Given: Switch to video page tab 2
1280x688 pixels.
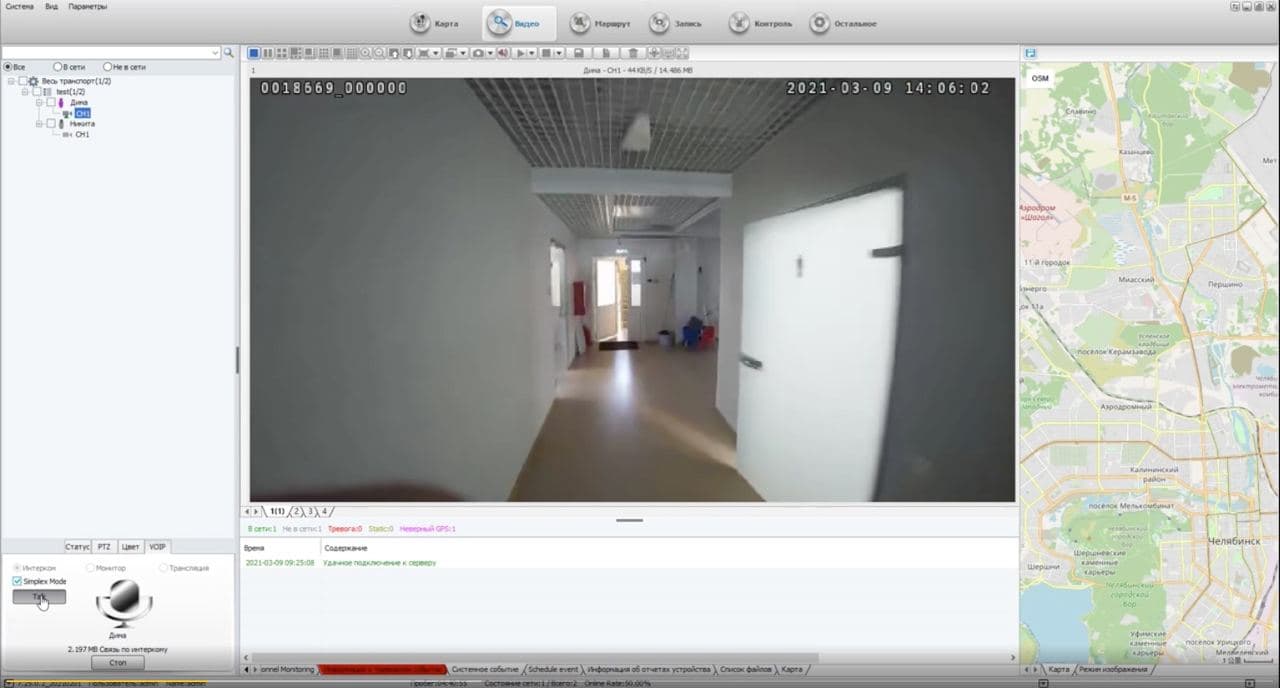Looking at the screenshot, I should point(296,511).
